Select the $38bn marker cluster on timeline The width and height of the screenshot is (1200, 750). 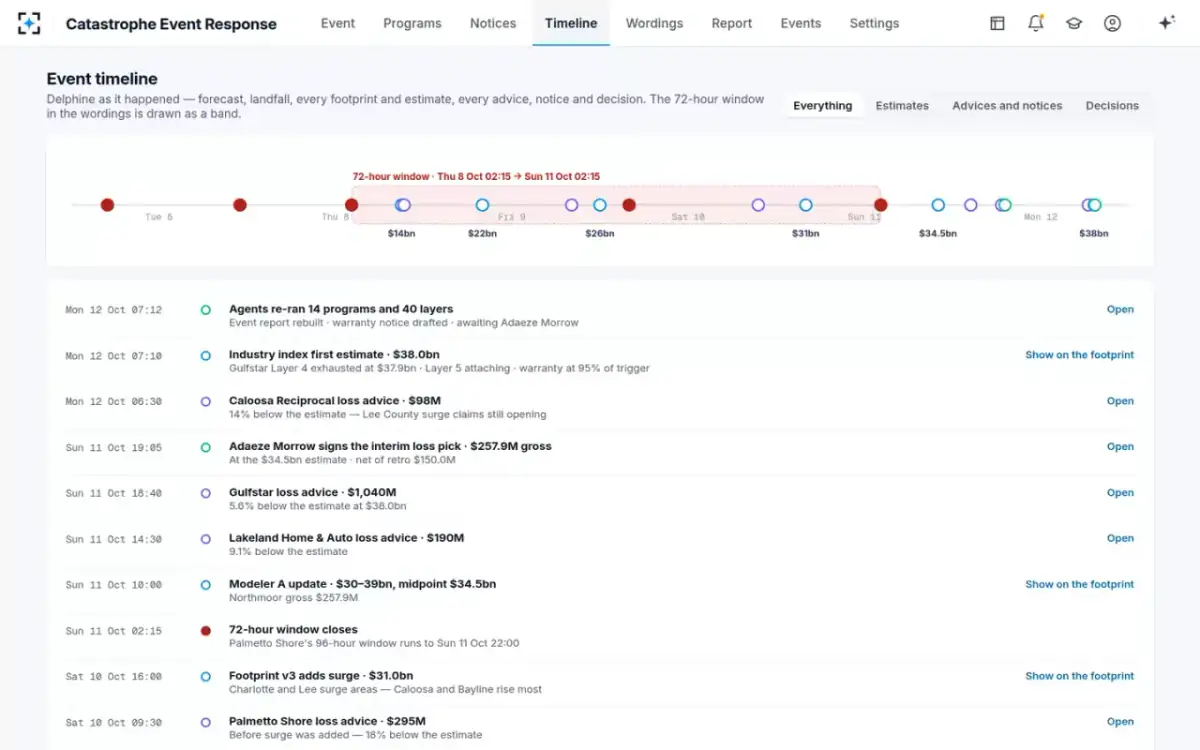point(1092,205)
